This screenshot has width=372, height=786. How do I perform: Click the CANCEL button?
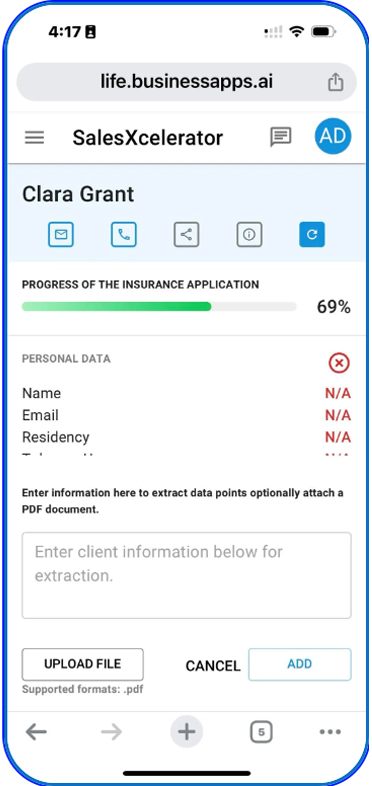(213, 666)
